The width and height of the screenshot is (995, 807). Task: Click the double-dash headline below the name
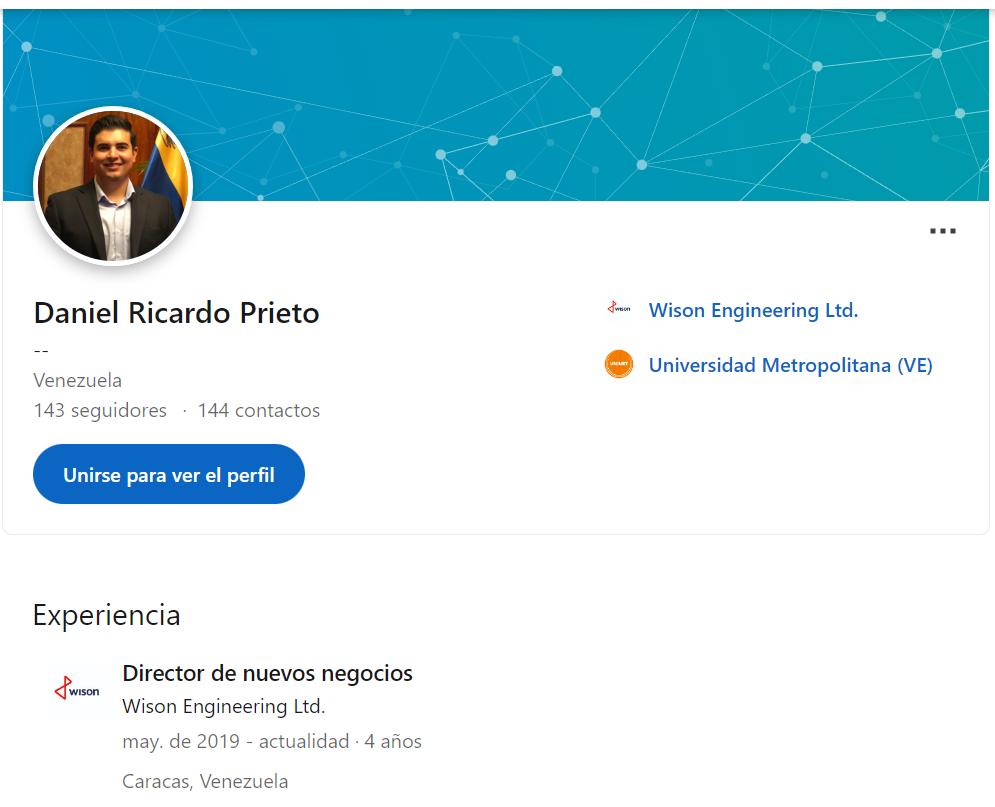pos(41,351)
